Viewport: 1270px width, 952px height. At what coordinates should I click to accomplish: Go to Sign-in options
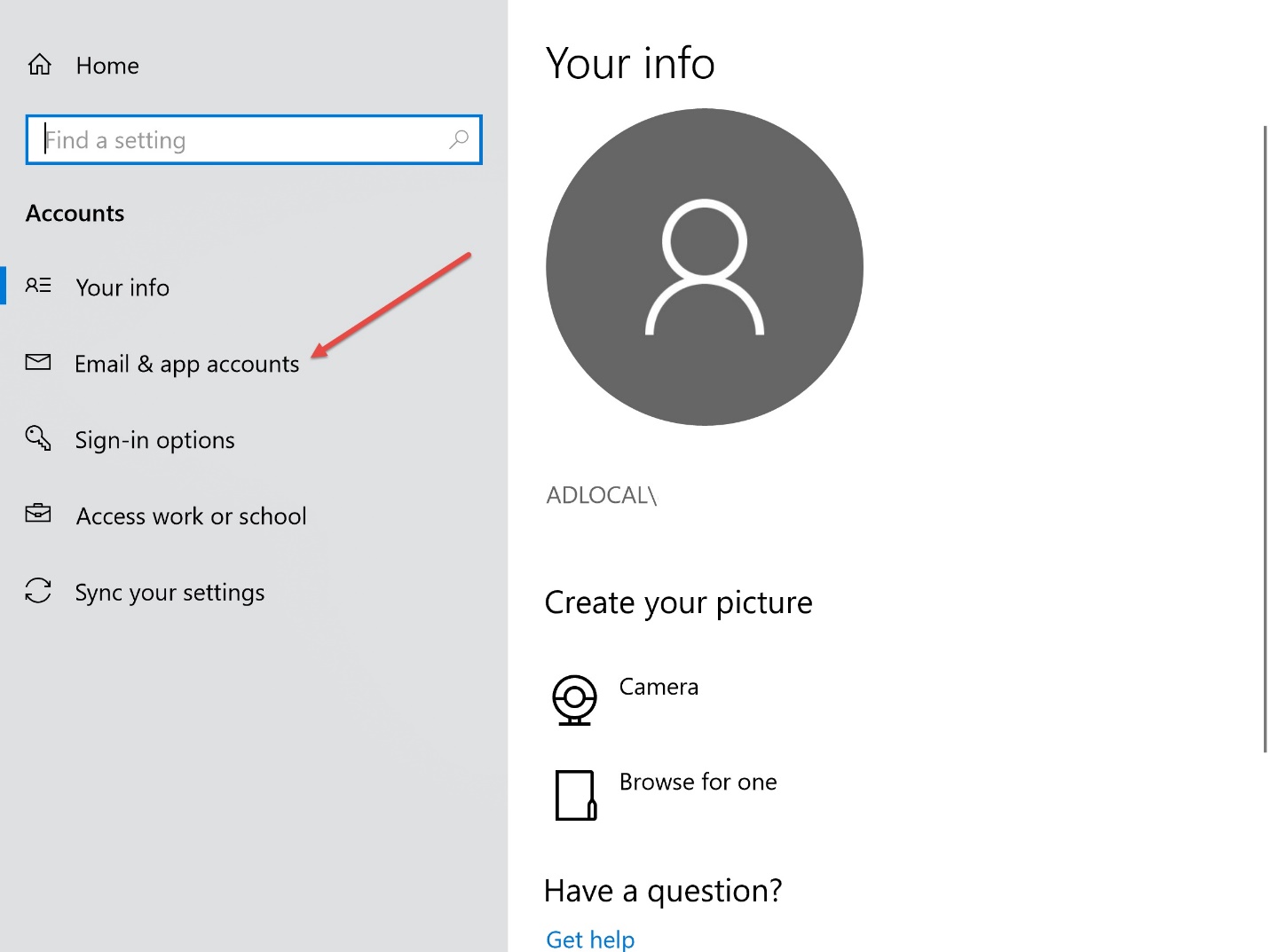(x=154, y=440)
